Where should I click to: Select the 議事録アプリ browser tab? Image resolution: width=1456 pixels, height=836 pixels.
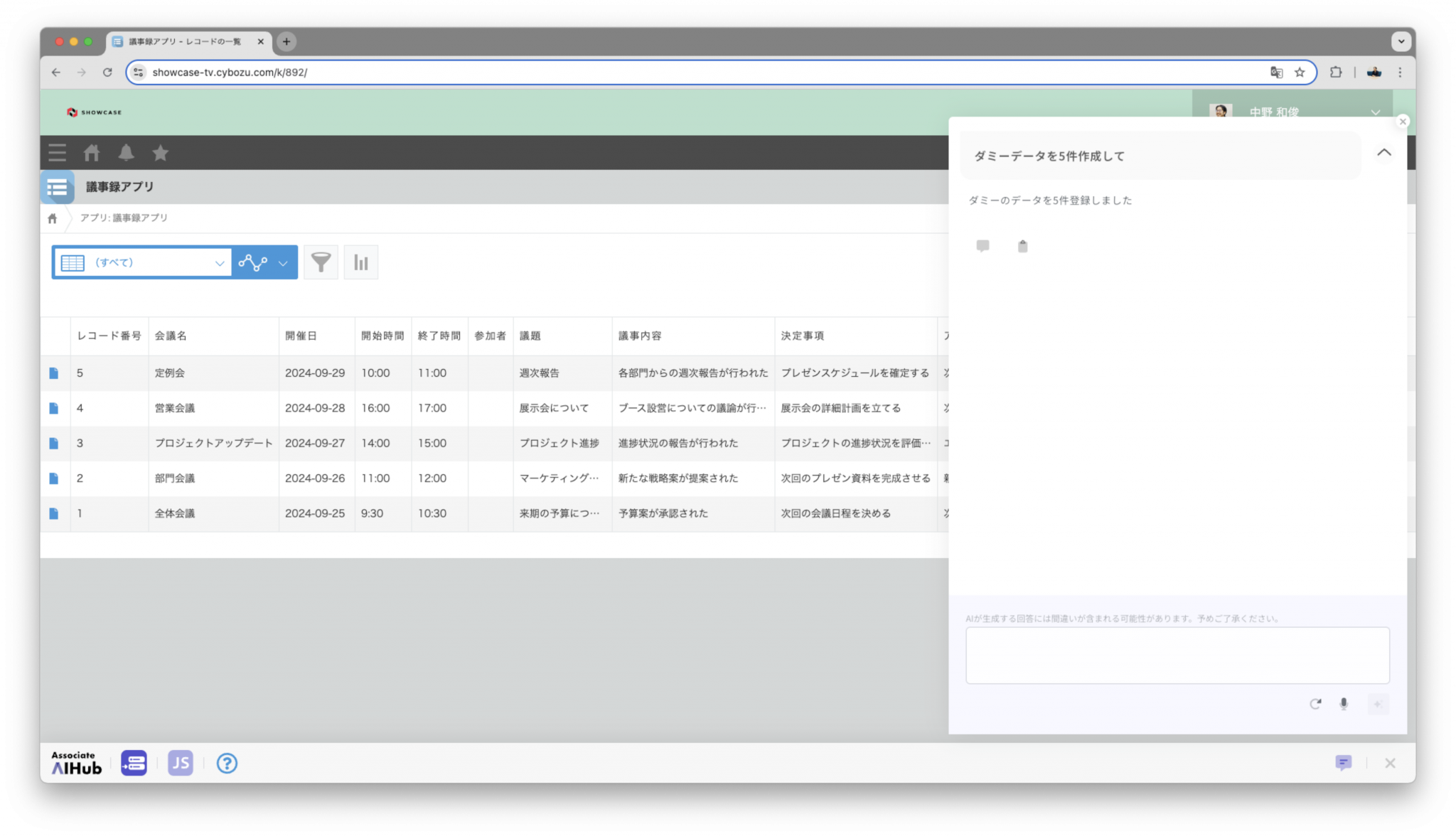185,42
